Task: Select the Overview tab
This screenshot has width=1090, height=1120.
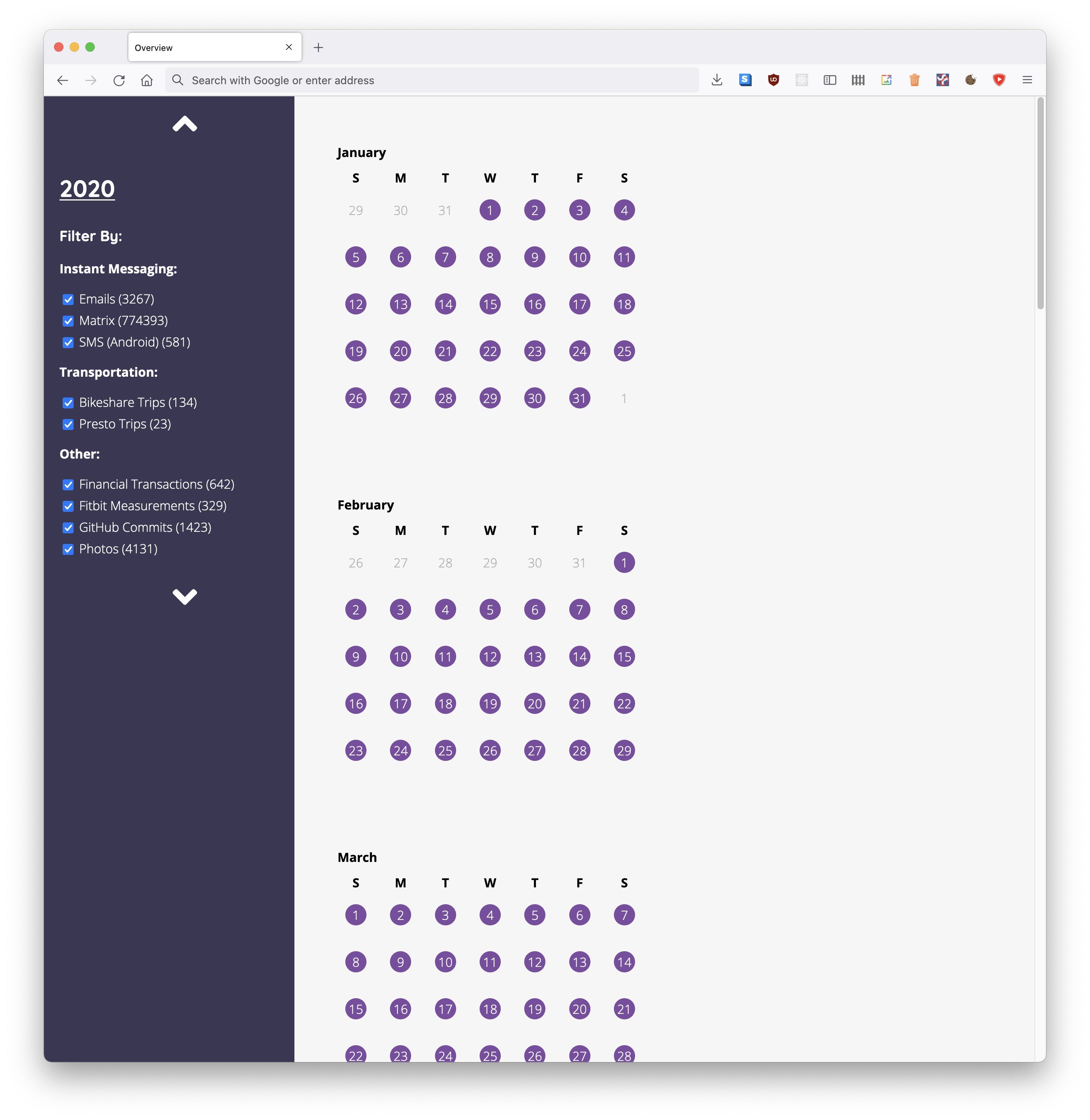Action: coord(215,47)
